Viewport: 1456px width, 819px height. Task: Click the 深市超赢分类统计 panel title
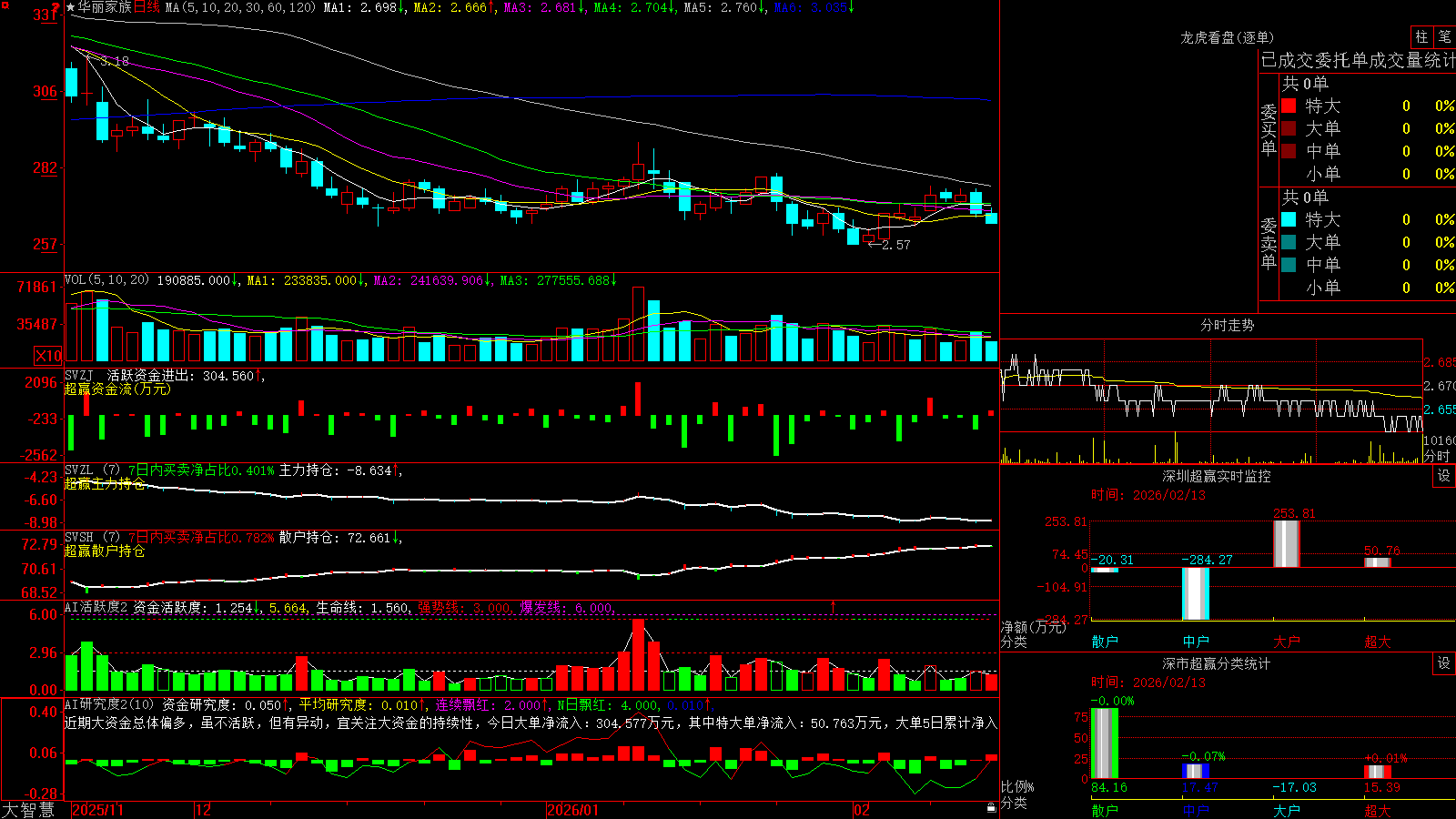(1217, 663)
